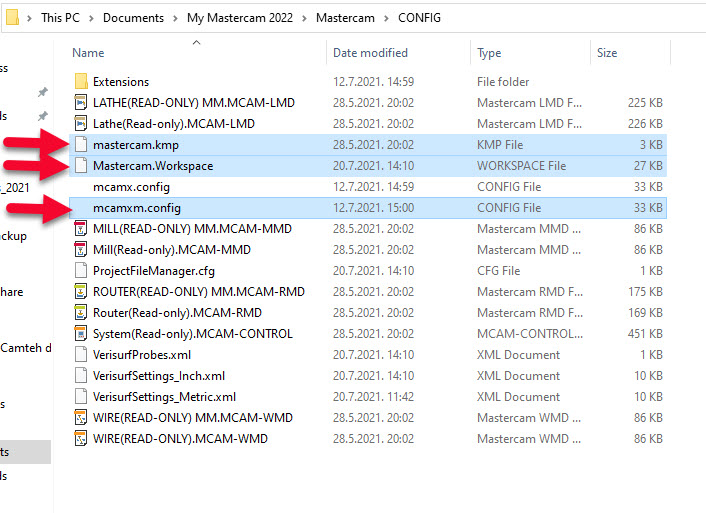Click the Router(Read-only).MCAM-RMD file icon
Image resolution: width=706 pixels, height=513 pixels.
click(x=81, y=313)
